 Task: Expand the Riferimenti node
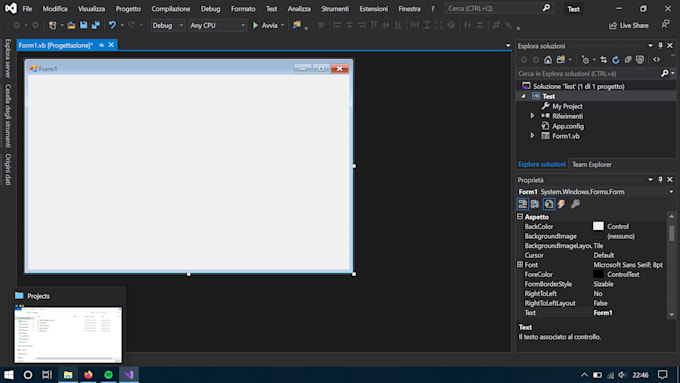(x=533, y=116)
